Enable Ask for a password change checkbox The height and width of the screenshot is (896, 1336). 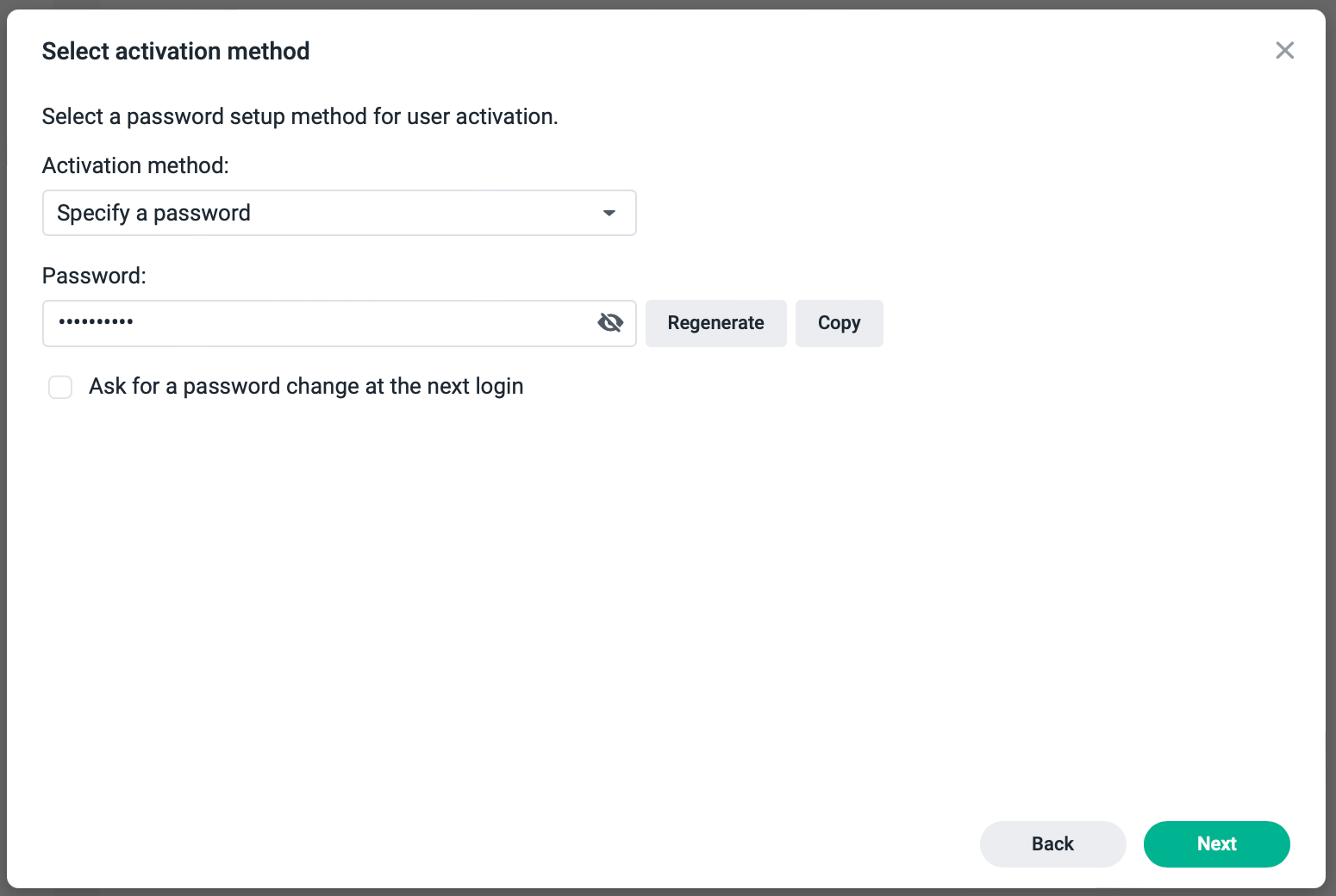[x=60, y=387]
